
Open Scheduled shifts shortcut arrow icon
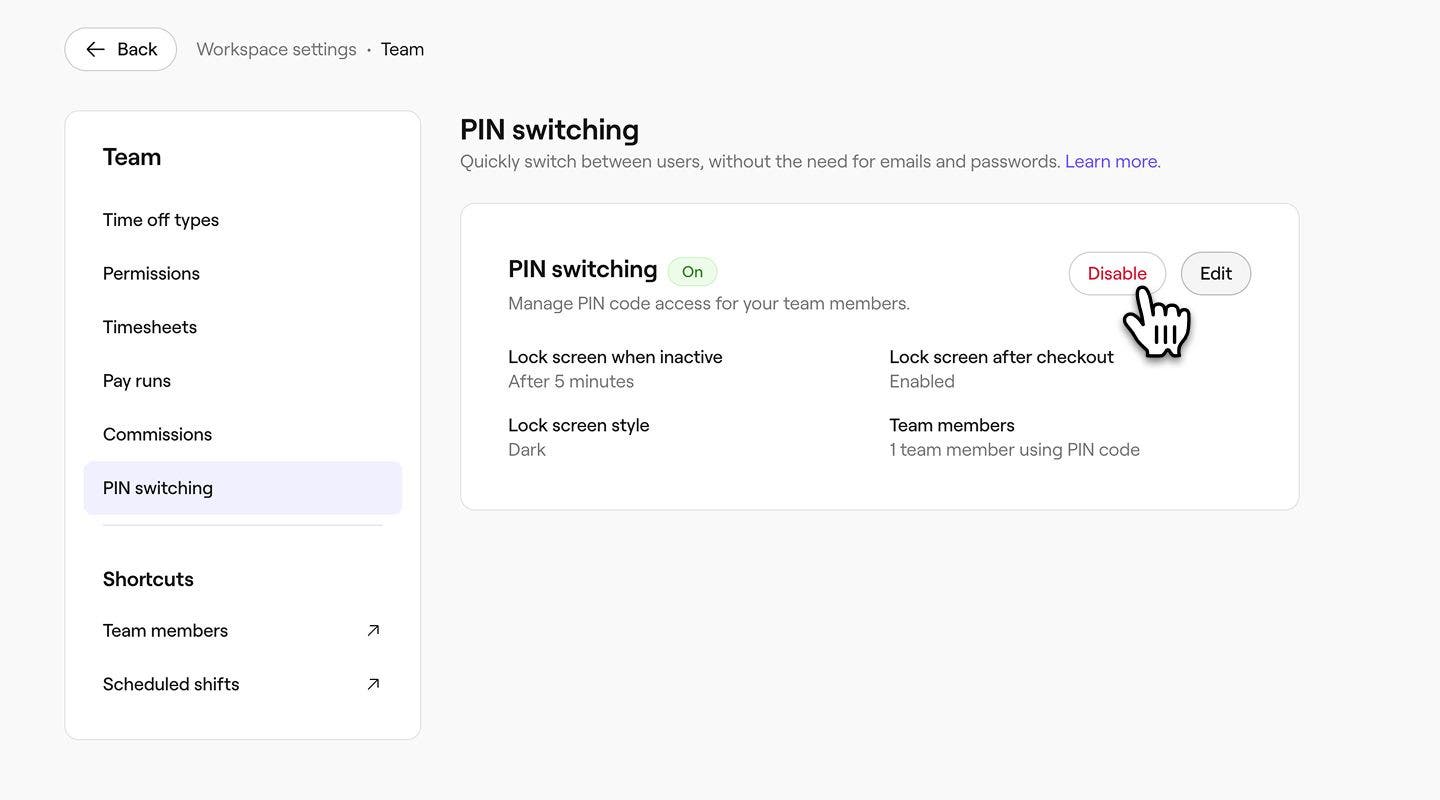coord(373,685)
